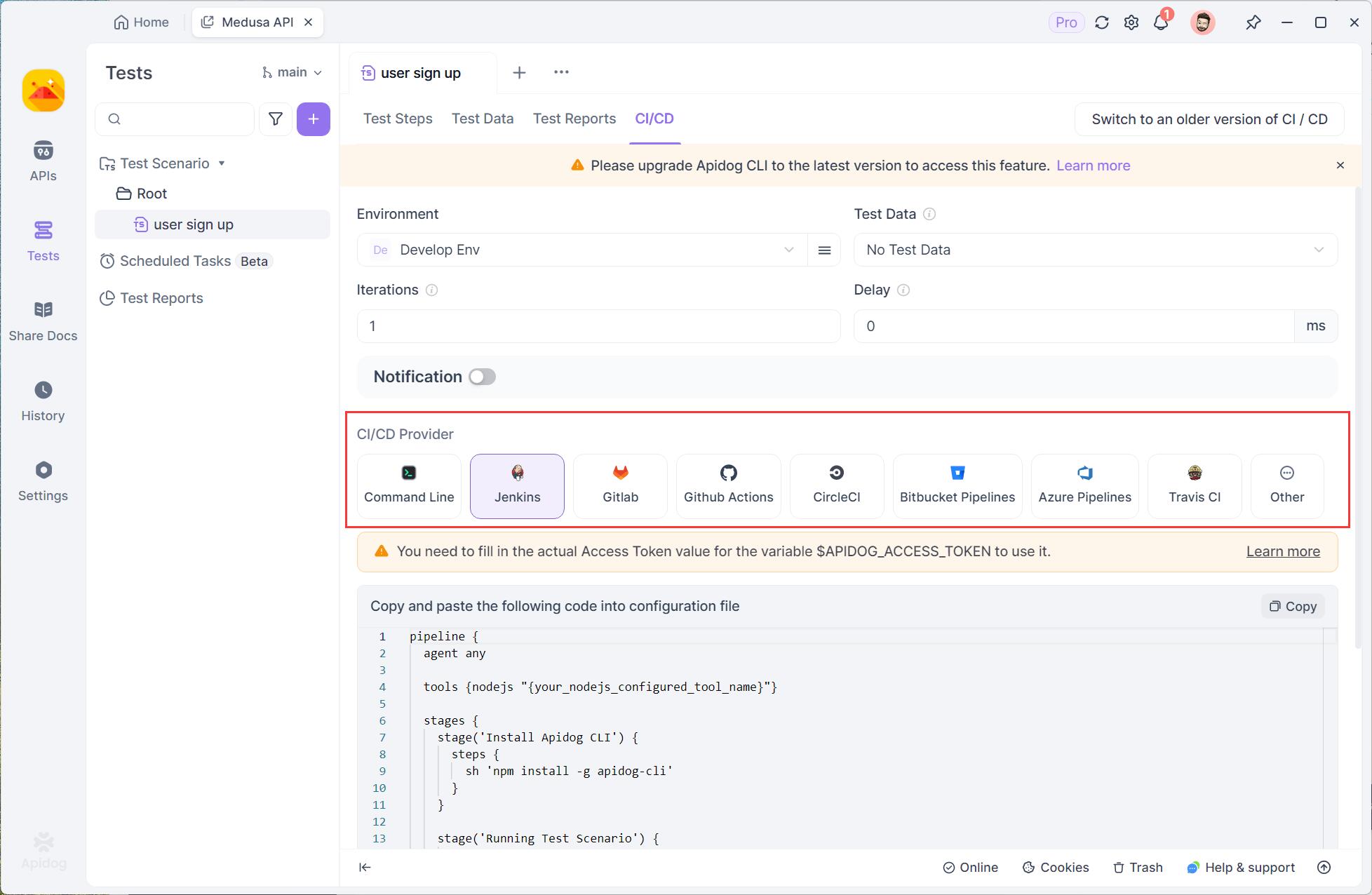The width and height of the screenshot is (1372, 895).
Task: Select the Travis CI provider
Action: [x=1195, y=486]
